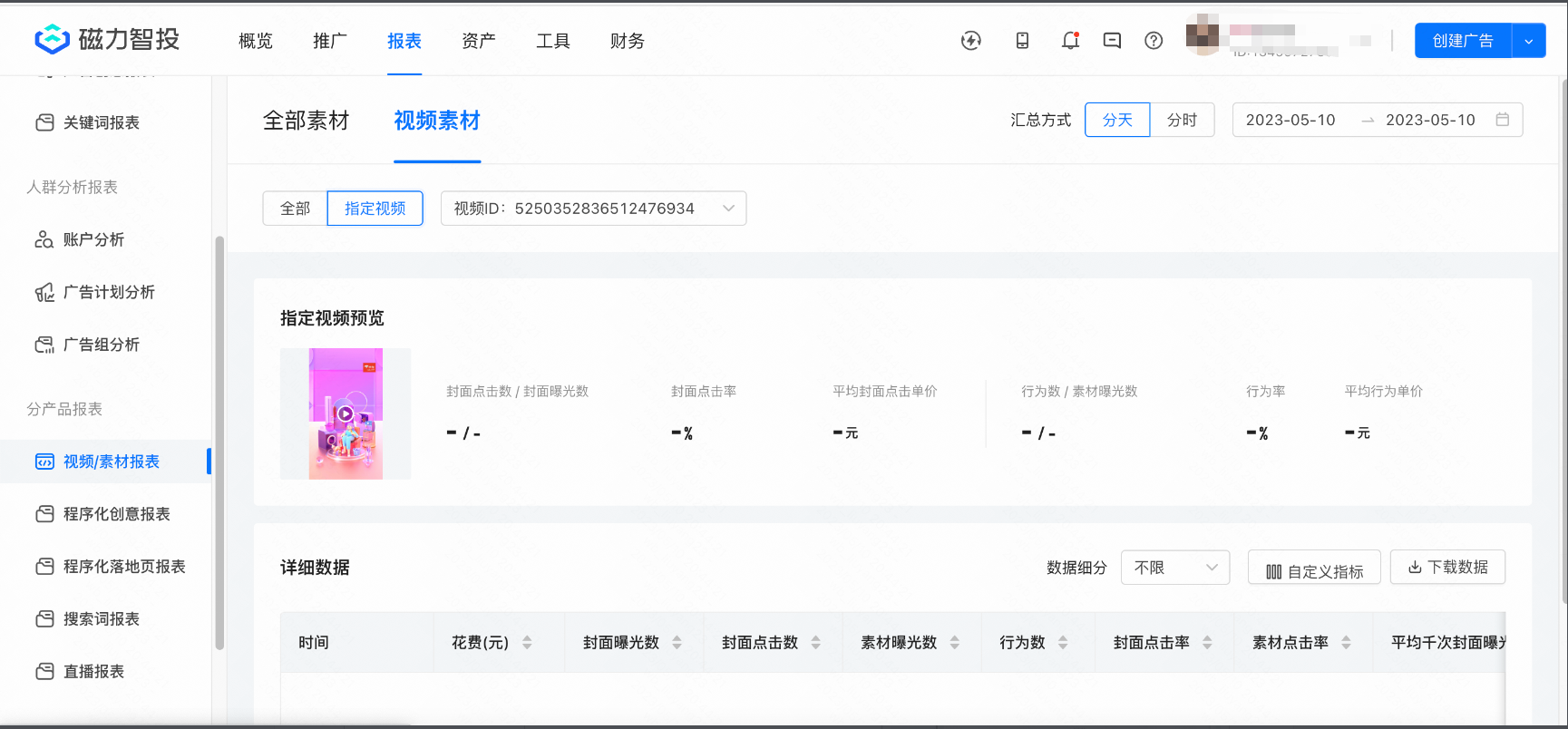Open 账户分析 in sidebar
1568x729 pixels.
pos(93,239)
